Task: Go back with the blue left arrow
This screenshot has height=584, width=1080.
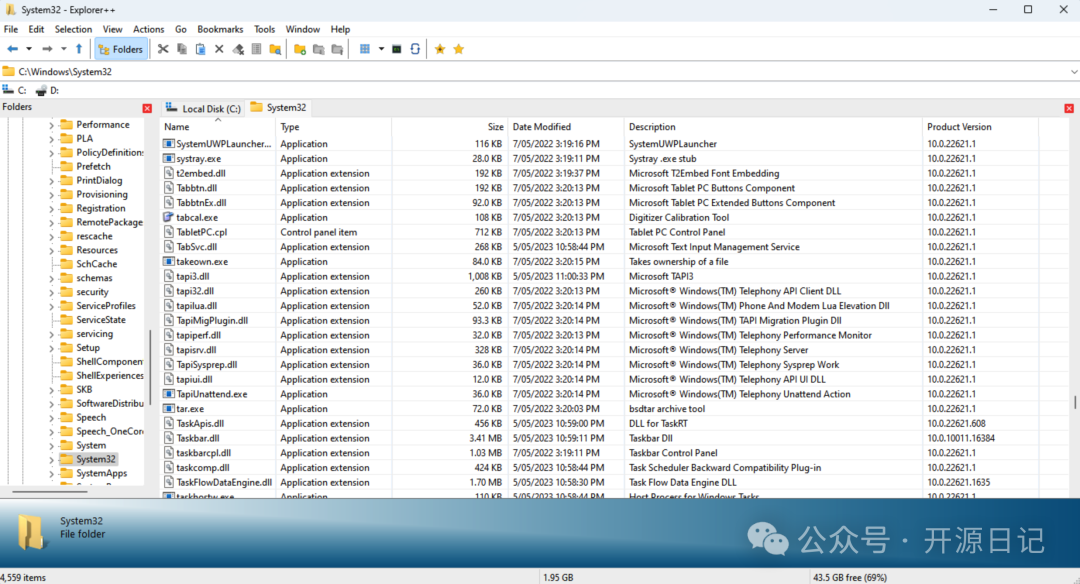Action: (12, 49)
